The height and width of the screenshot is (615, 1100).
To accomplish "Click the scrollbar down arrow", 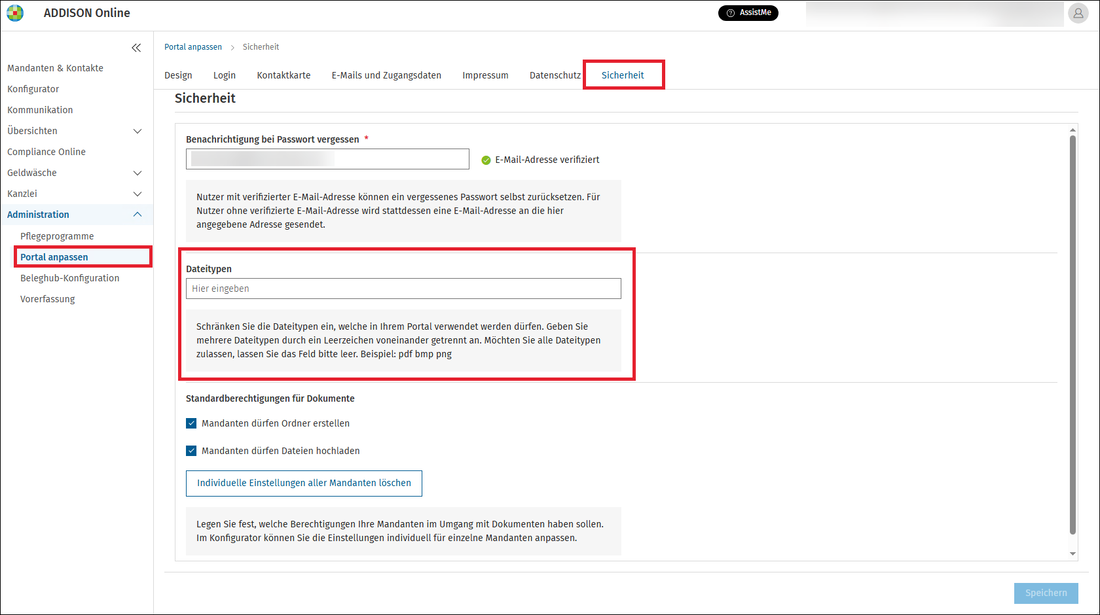I will pyautogui.click(x=1073, y=554).
